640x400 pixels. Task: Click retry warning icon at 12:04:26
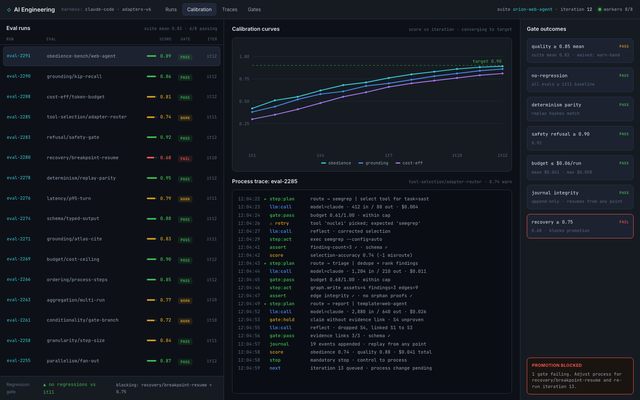[x=271, y=223]
